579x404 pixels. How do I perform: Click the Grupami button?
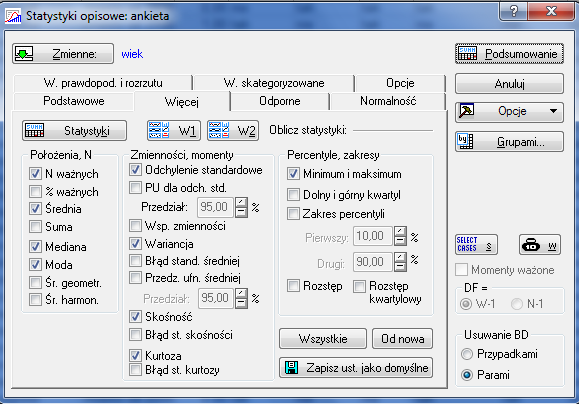(x=510, y=142)
